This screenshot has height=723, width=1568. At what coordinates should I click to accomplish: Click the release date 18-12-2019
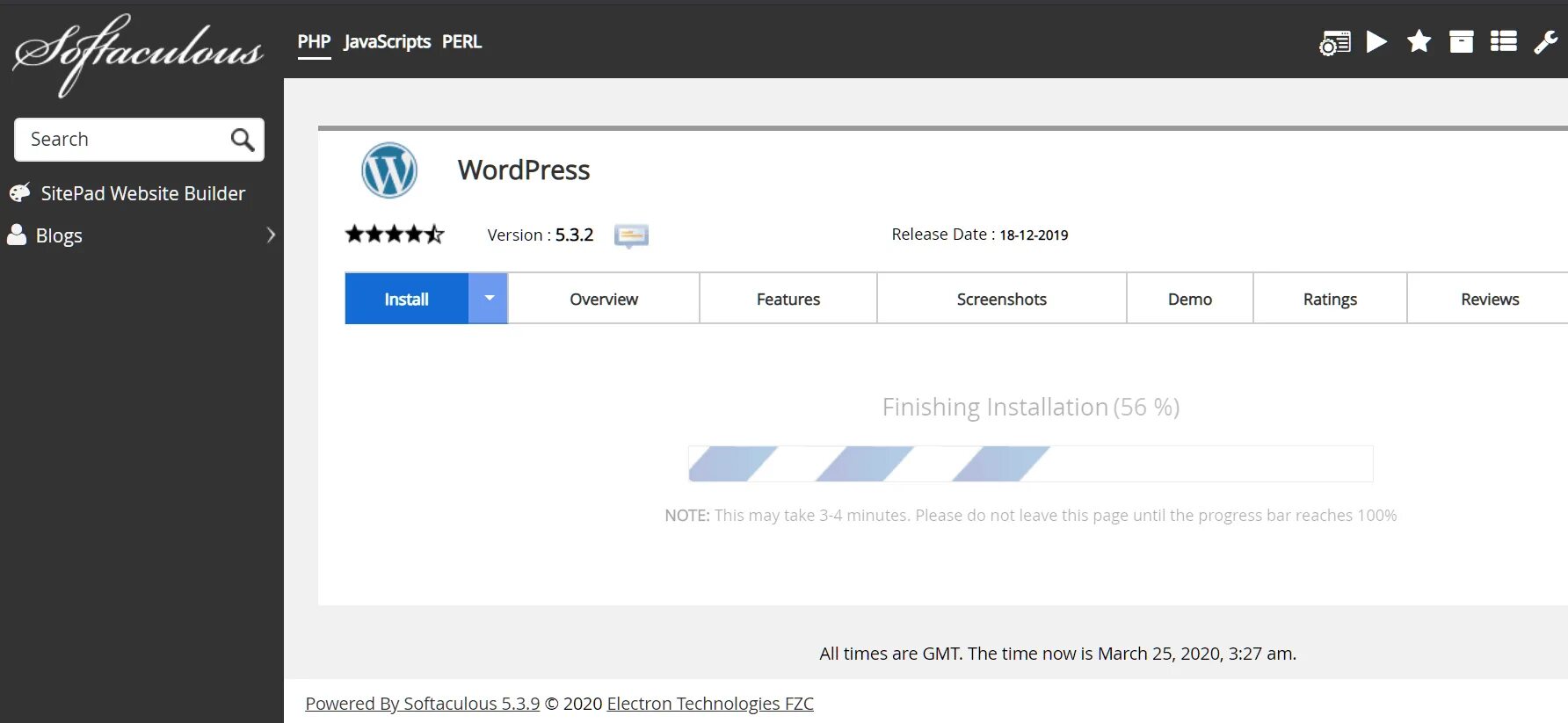point(1034,235)
